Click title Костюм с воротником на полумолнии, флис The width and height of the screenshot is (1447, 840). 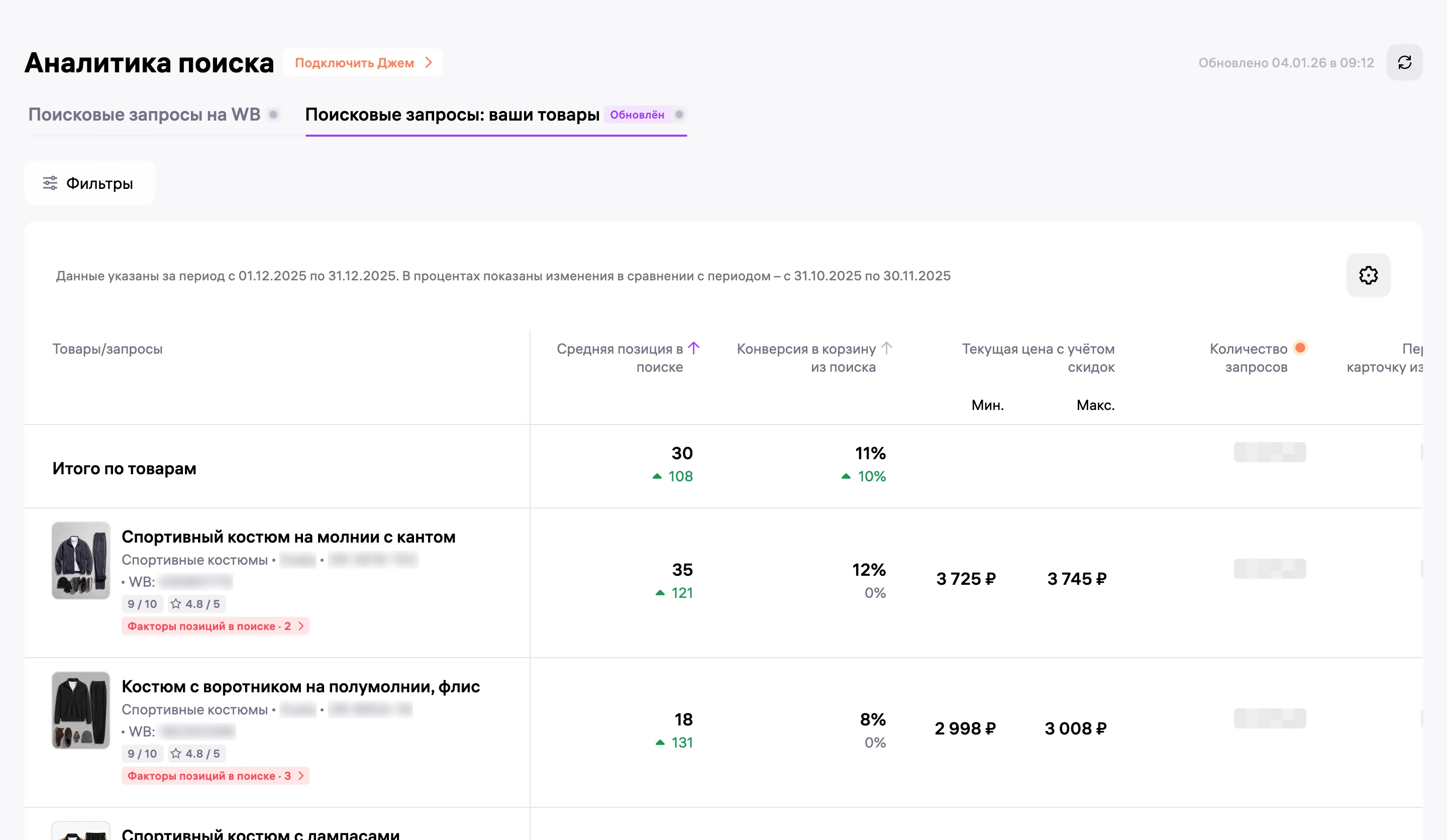coord(300,687)
